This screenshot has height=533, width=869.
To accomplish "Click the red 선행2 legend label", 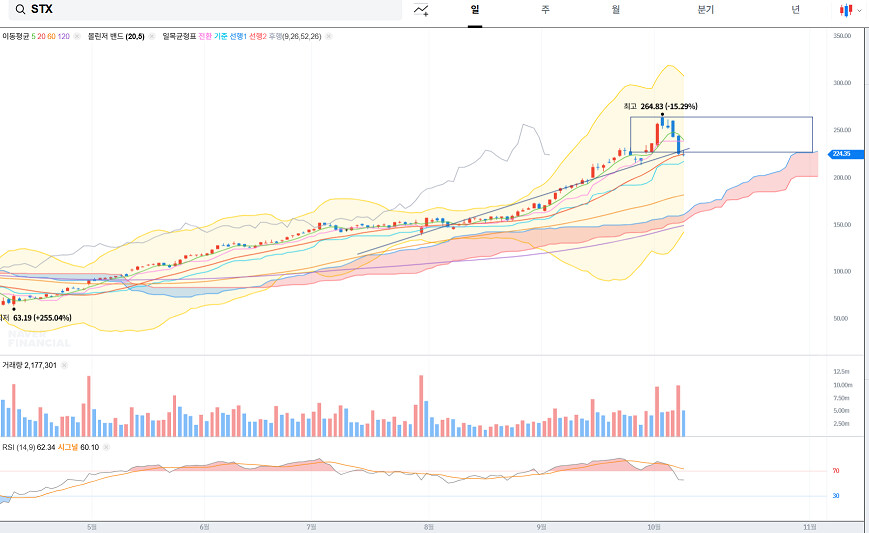I will click(258, 37).
